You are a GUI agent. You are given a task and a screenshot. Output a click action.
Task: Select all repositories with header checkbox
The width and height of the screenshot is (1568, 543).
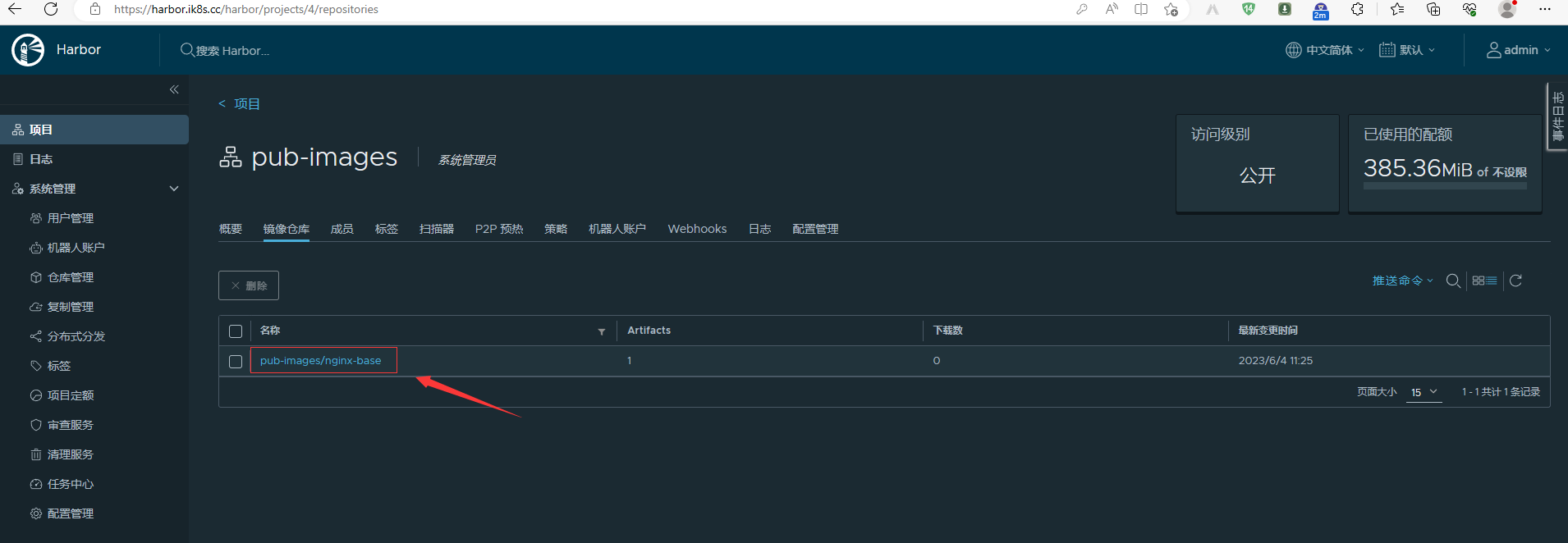236,331
